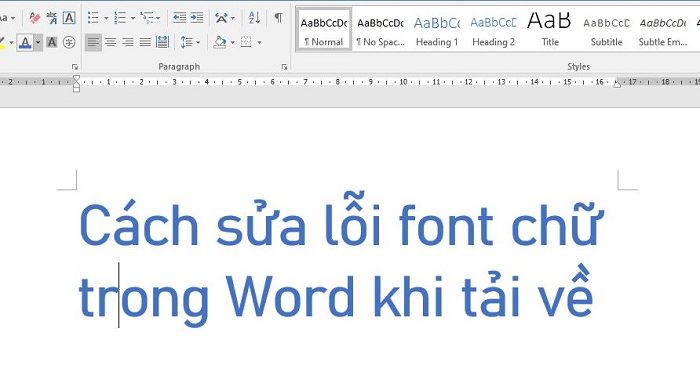
Task: Click the Borders icon
Action: pos(246,42)
